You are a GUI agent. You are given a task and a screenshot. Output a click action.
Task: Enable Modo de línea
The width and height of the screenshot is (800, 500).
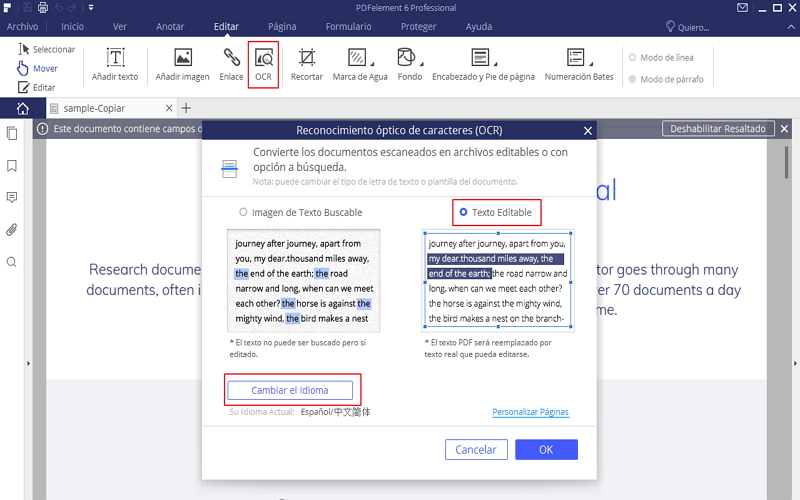point(661,58)
